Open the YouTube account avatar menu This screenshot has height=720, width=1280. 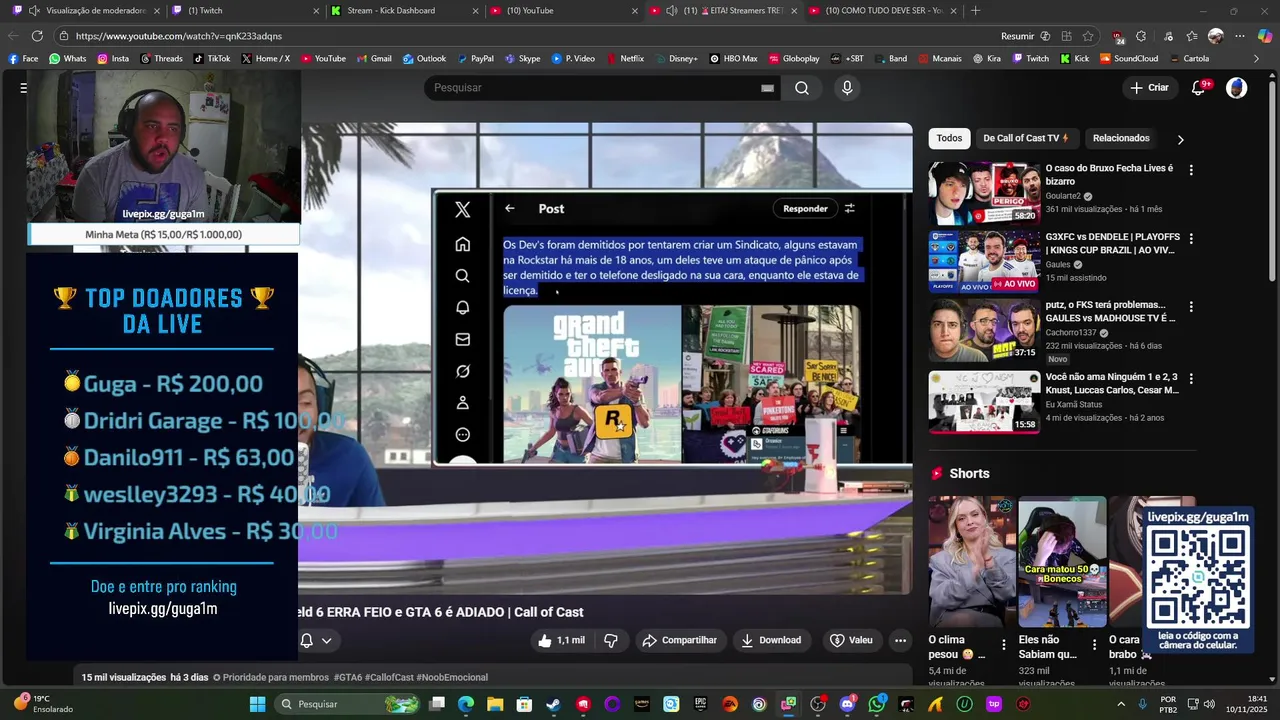pos(1237,88)
